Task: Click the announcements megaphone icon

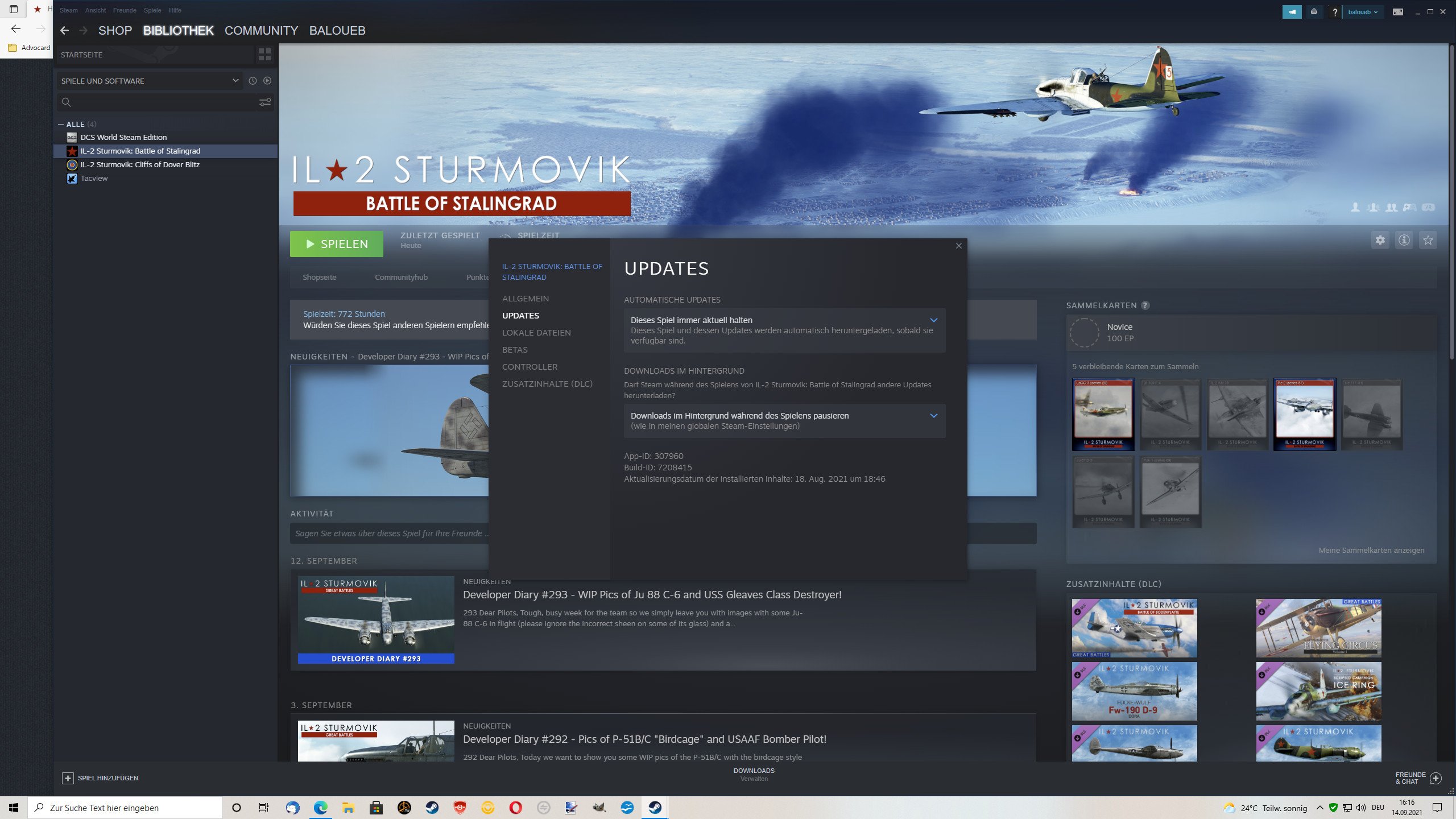Action: pyautogui.click(x=1292, y=11)
